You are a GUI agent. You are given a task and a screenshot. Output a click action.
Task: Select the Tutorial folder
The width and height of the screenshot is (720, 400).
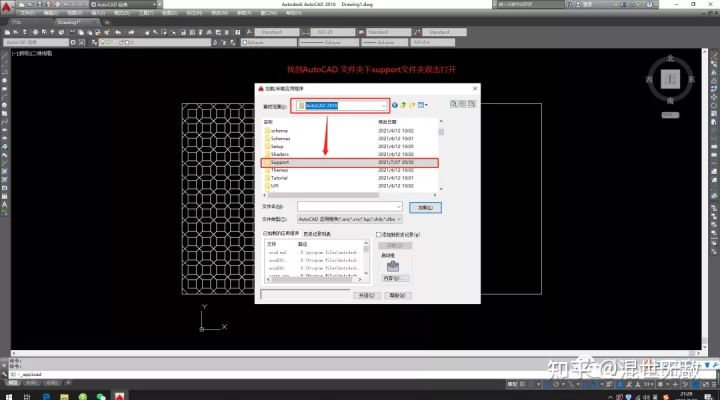280,177
